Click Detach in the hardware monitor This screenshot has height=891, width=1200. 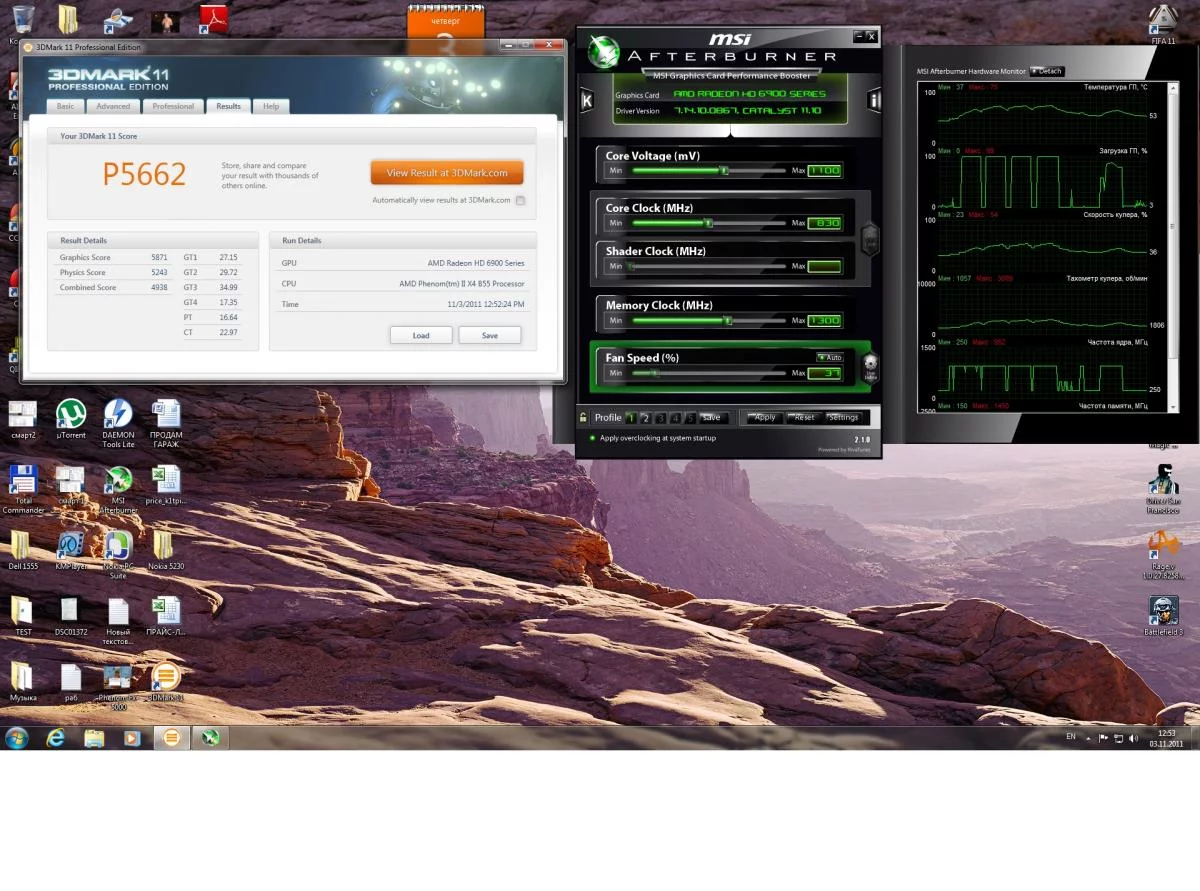(1048, 71)
